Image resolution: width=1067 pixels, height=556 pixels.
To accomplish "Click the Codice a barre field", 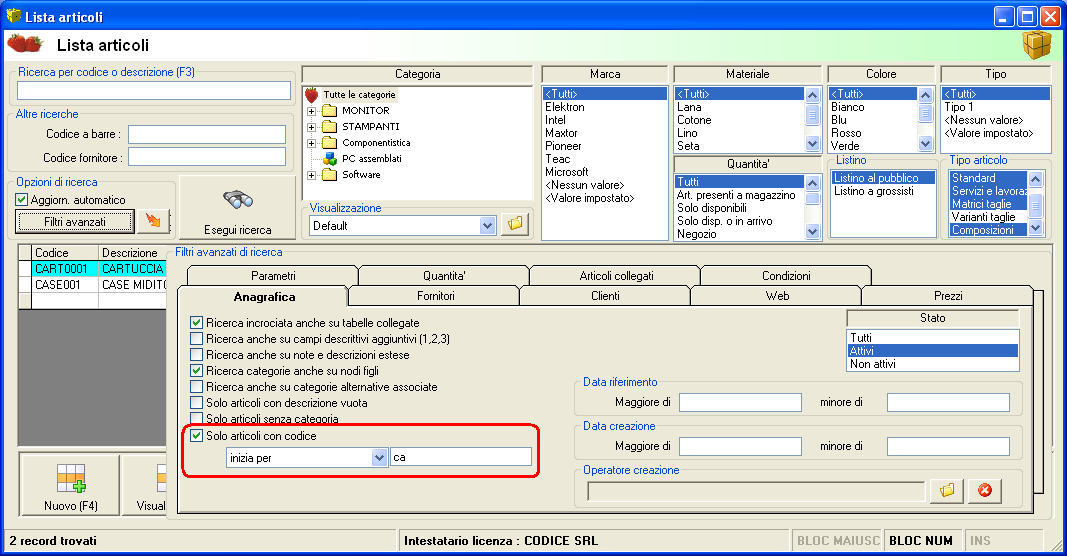I will click(x=207, y=134).
